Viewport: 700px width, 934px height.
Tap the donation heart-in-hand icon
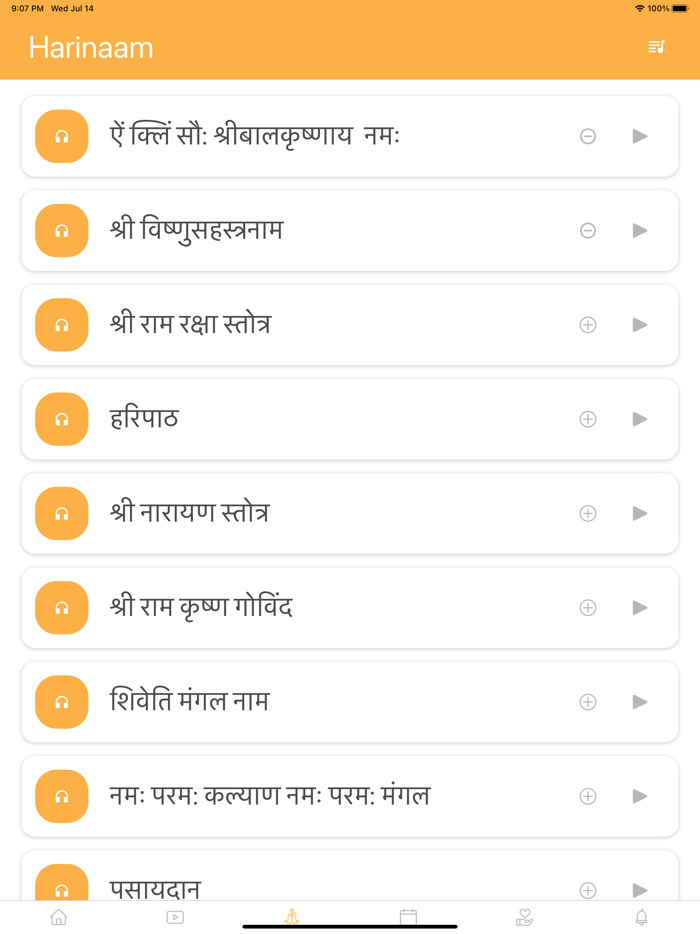[x=524, y=915]
